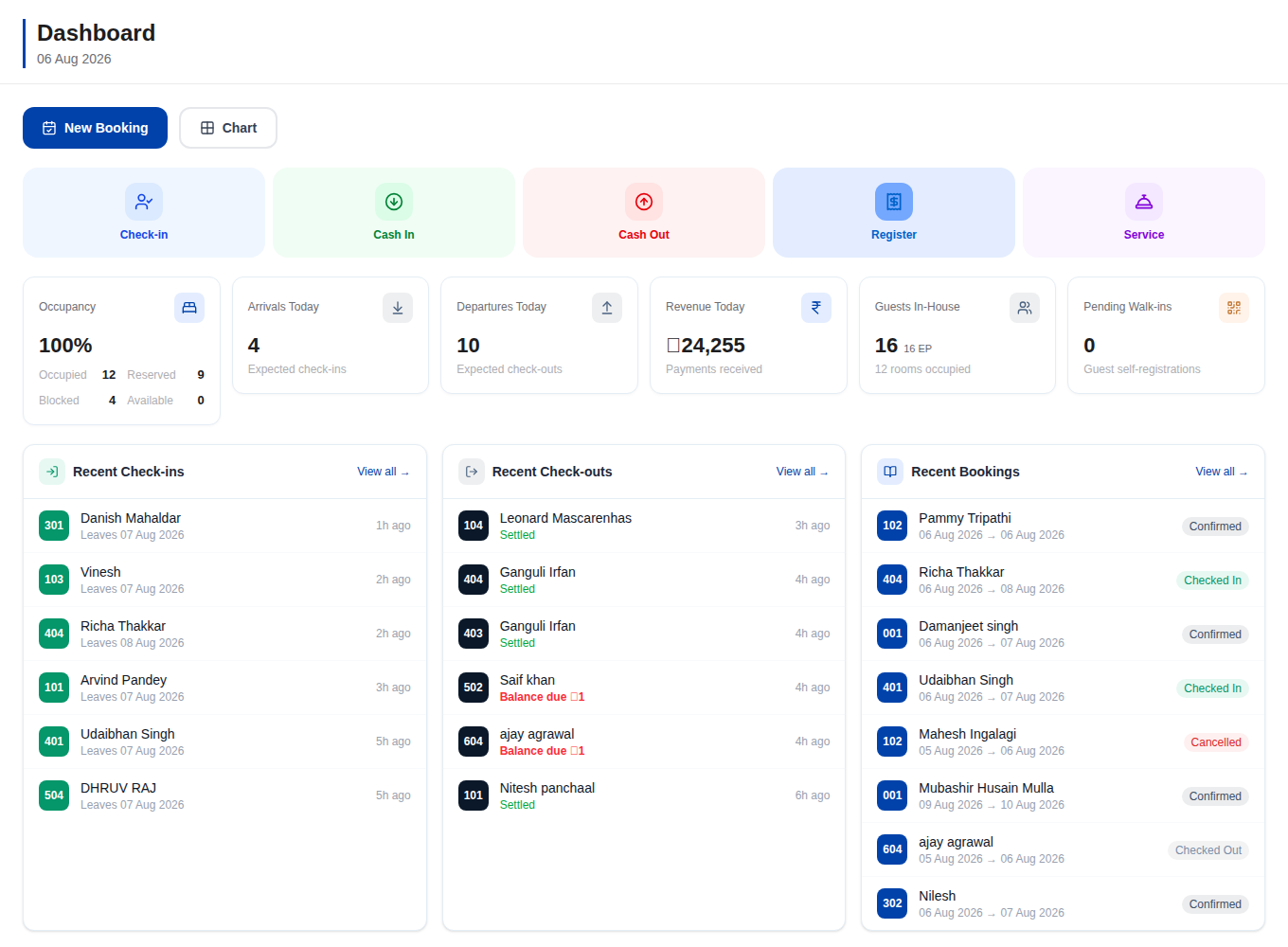This screenshot has height=947, width=1288.
Task: Click the Recent Bookings book icon
Action: click(890, 472)
